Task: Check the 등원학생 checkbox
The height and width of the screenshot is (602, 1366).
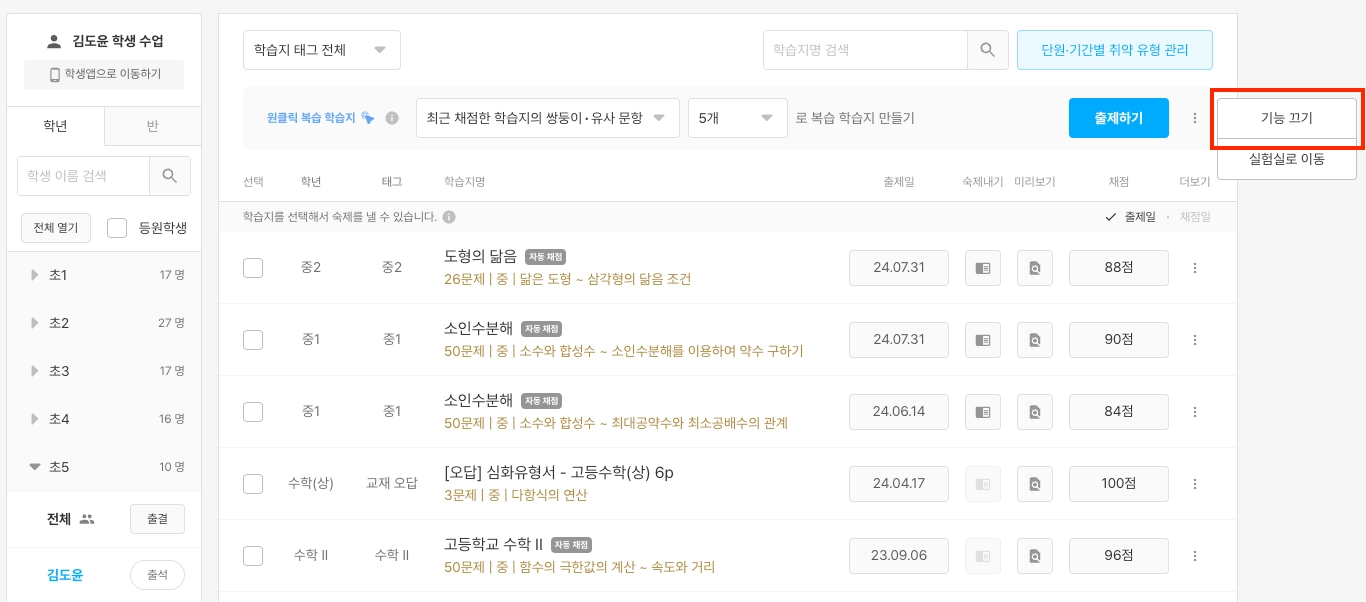Action: 117,228
